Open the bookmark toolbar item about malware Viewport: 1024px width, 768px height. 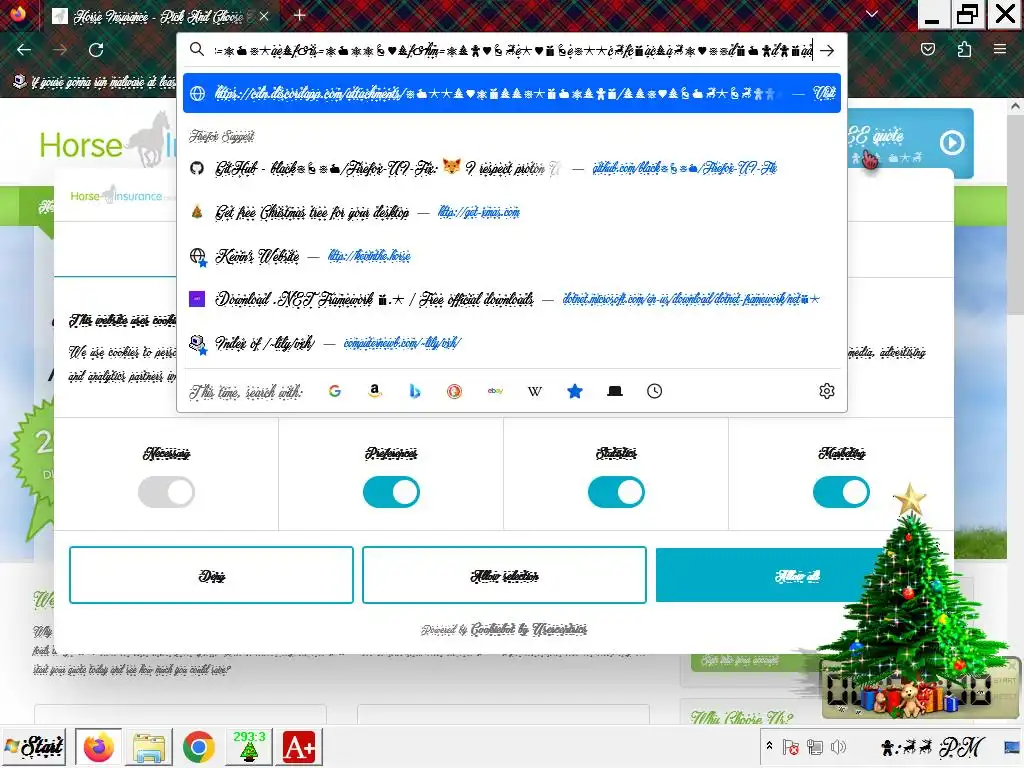pyautogui.click(x=95, y=82)
